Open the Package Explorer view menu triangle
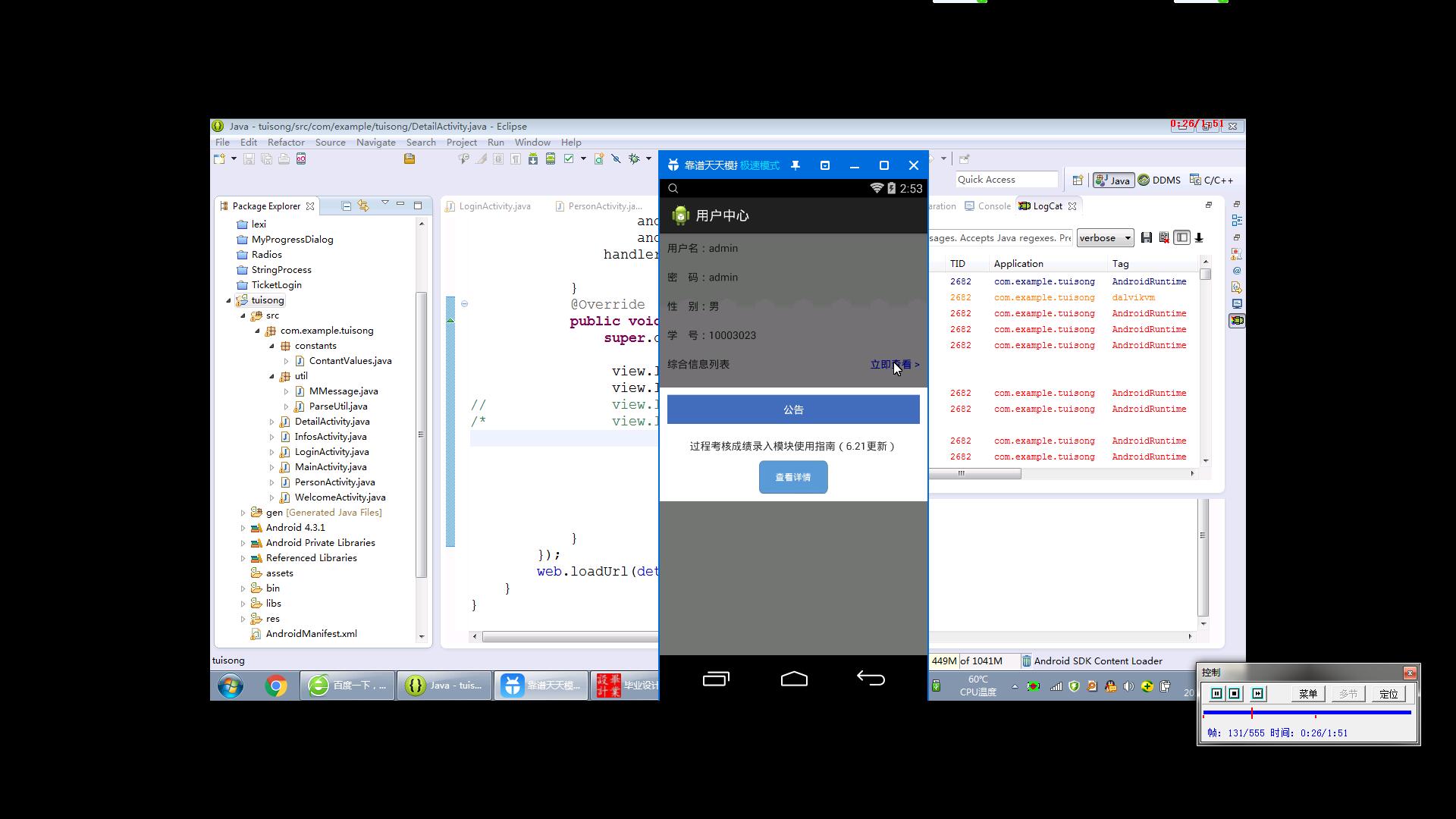The height and width of the screenshot is (819, 1456). coord(384,203)
